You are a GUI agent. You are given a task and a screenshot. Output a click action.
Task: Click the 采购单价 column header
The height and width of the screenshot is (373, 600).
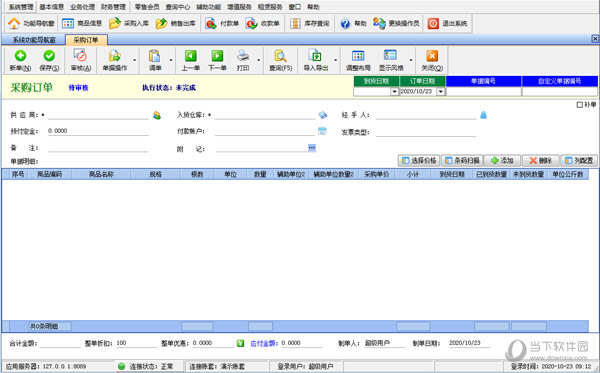(376, 174)
